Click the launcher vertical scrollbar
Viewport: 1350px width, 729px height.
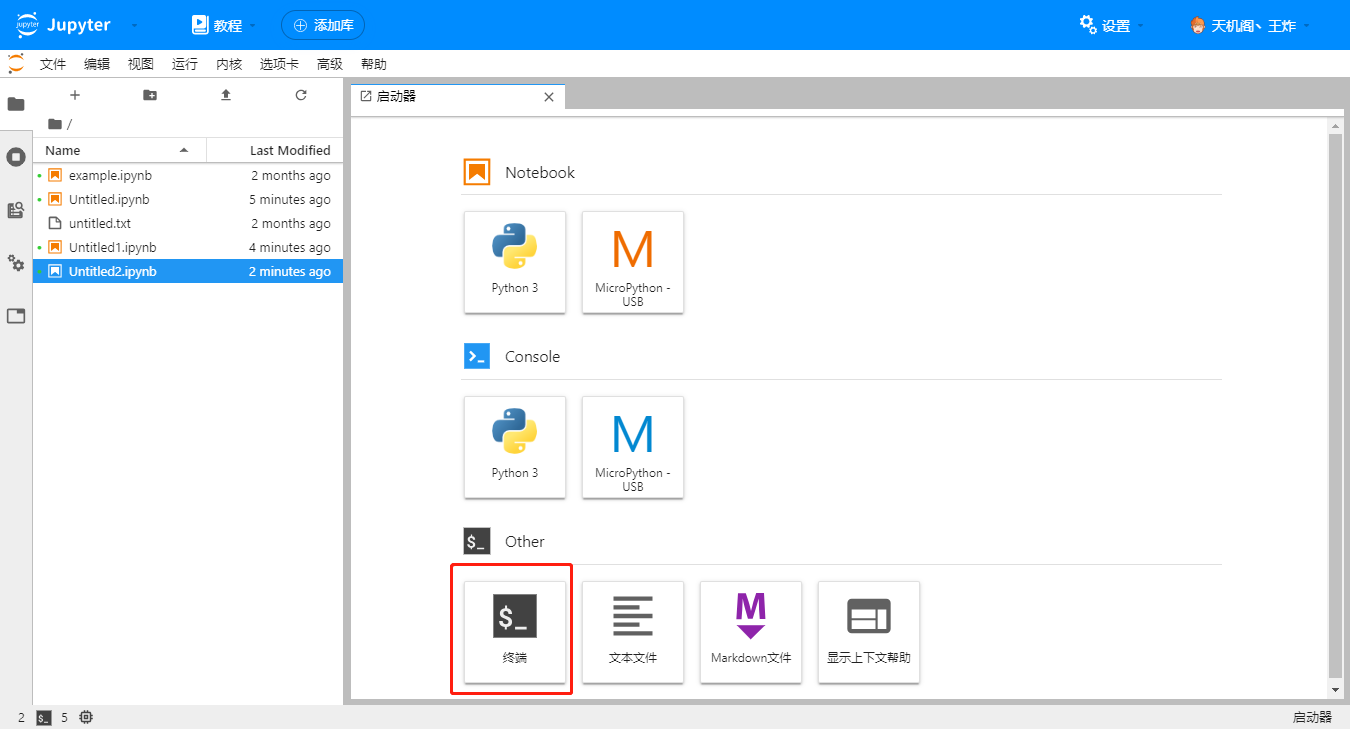tap(1335, 400)
